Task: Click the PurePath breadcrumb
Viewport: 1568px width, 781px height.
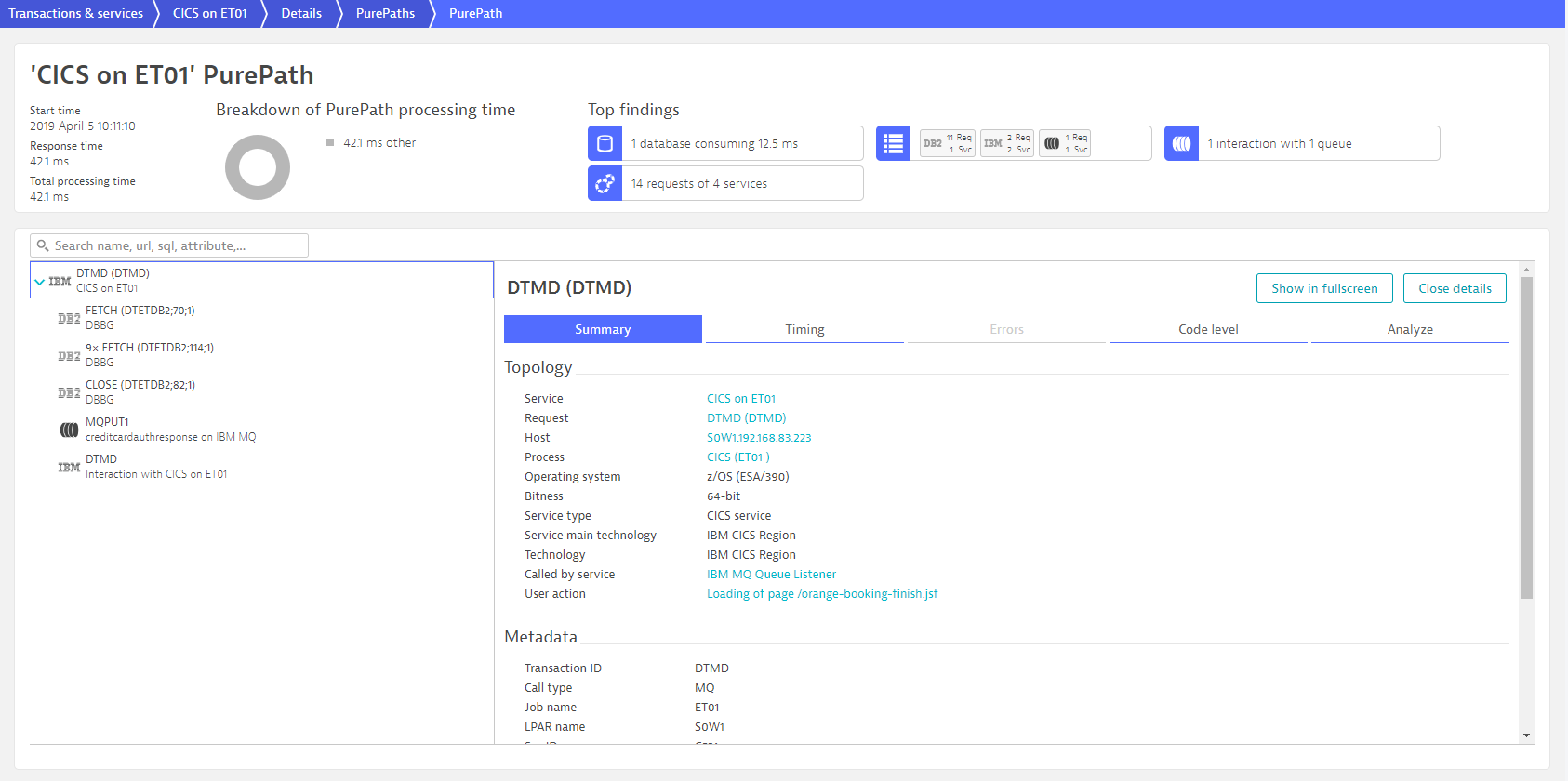Action: 475,13
